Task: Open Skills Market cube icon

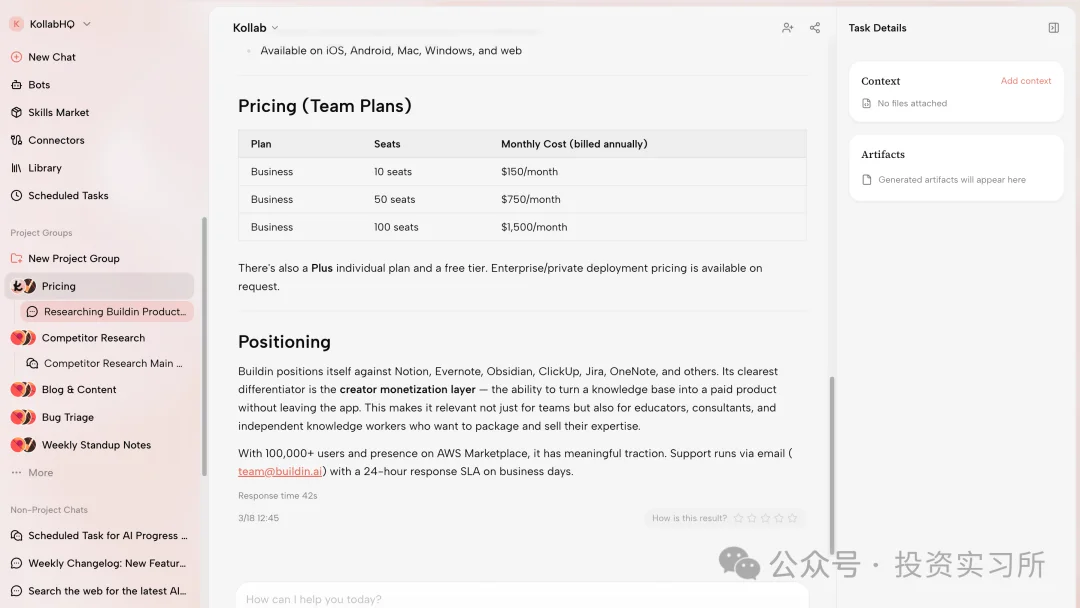Action: click(16, 113)
